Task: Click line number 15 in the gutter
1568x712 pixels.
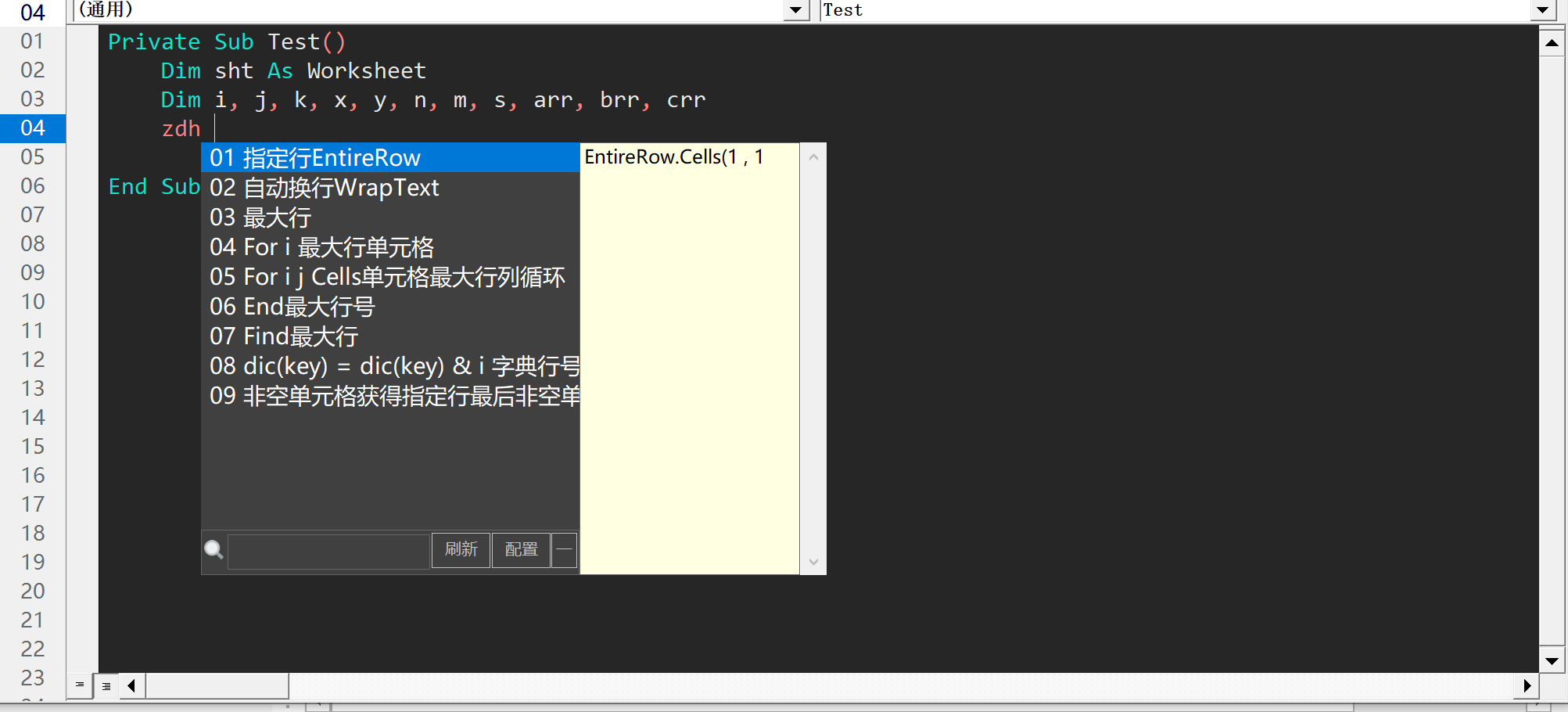Action: tap(33, 447)
